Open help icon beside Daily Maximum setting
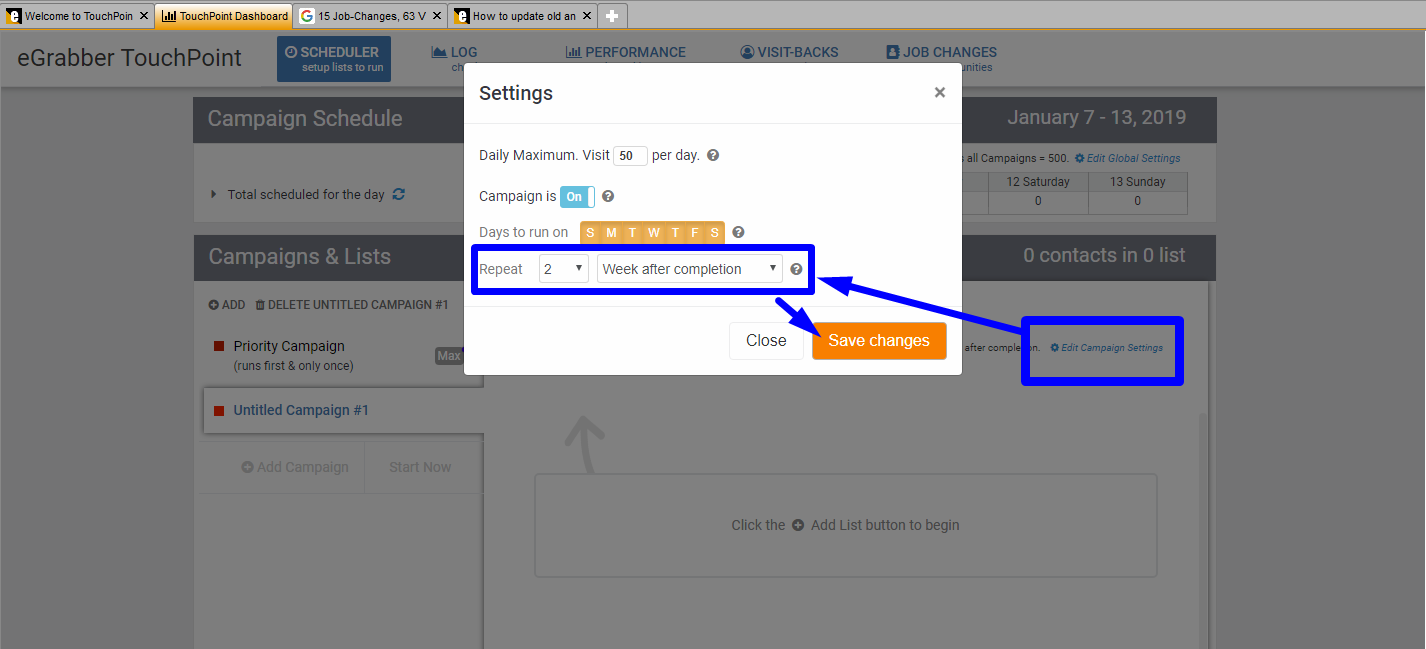Viewport: 1426px width, 649px height. coord(713,156)
